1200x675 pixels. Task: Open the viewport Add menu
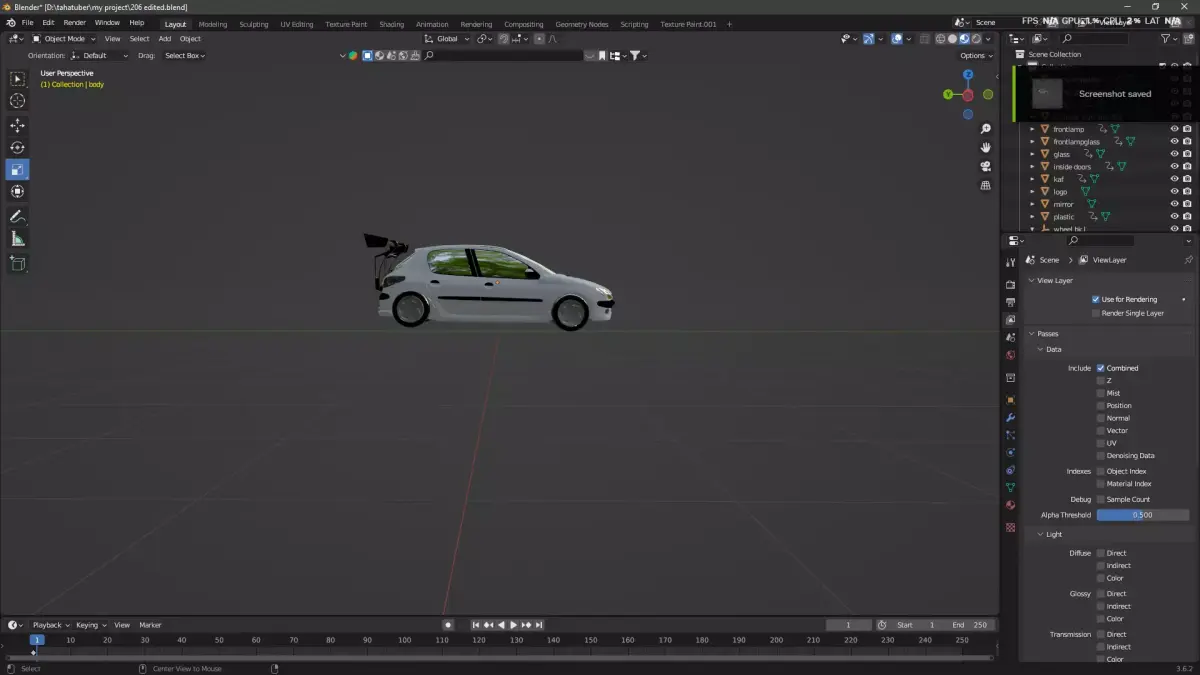(x=165, y=39)
